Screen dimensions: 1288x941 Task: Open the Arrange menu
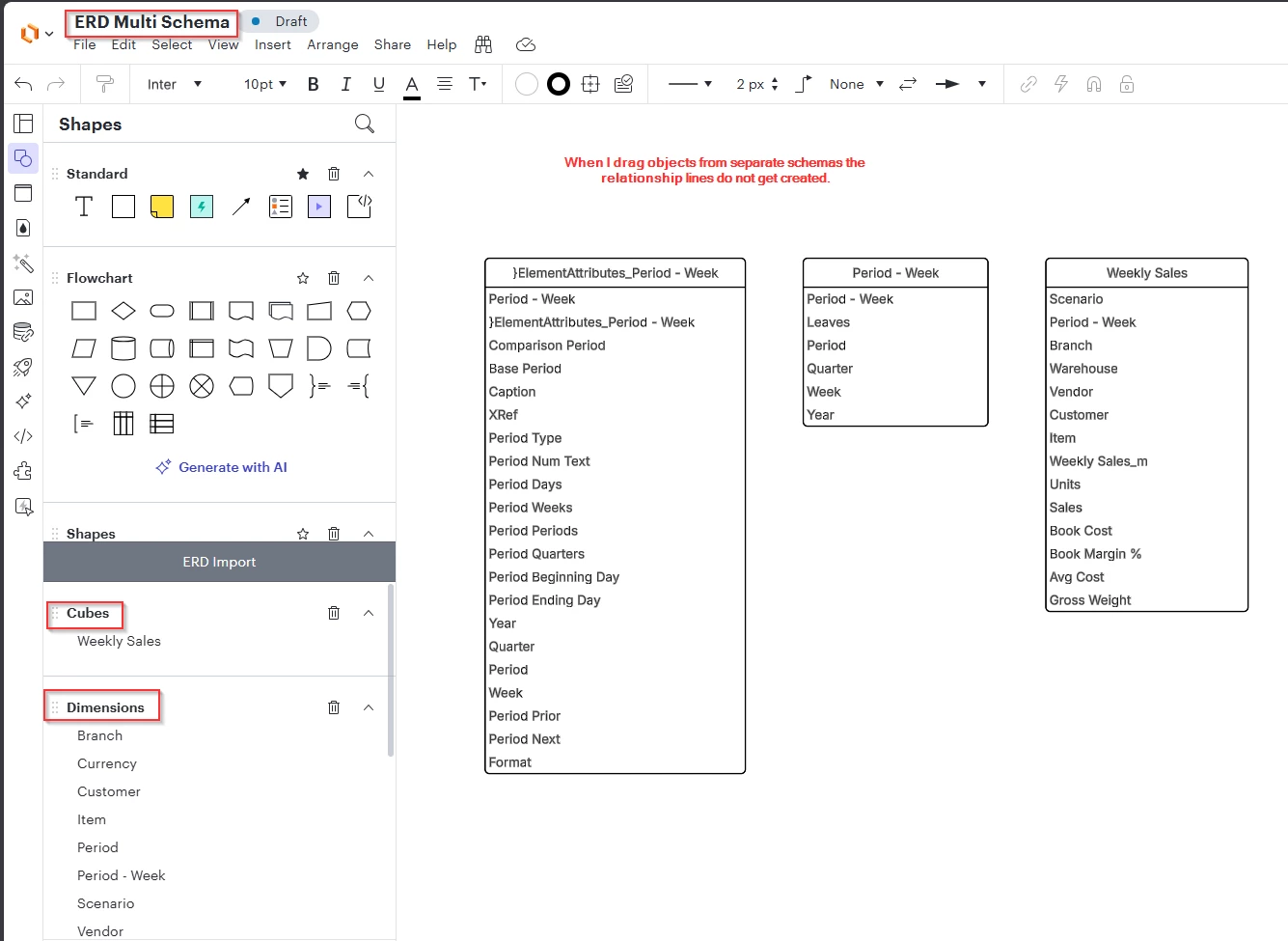[333, 44]
